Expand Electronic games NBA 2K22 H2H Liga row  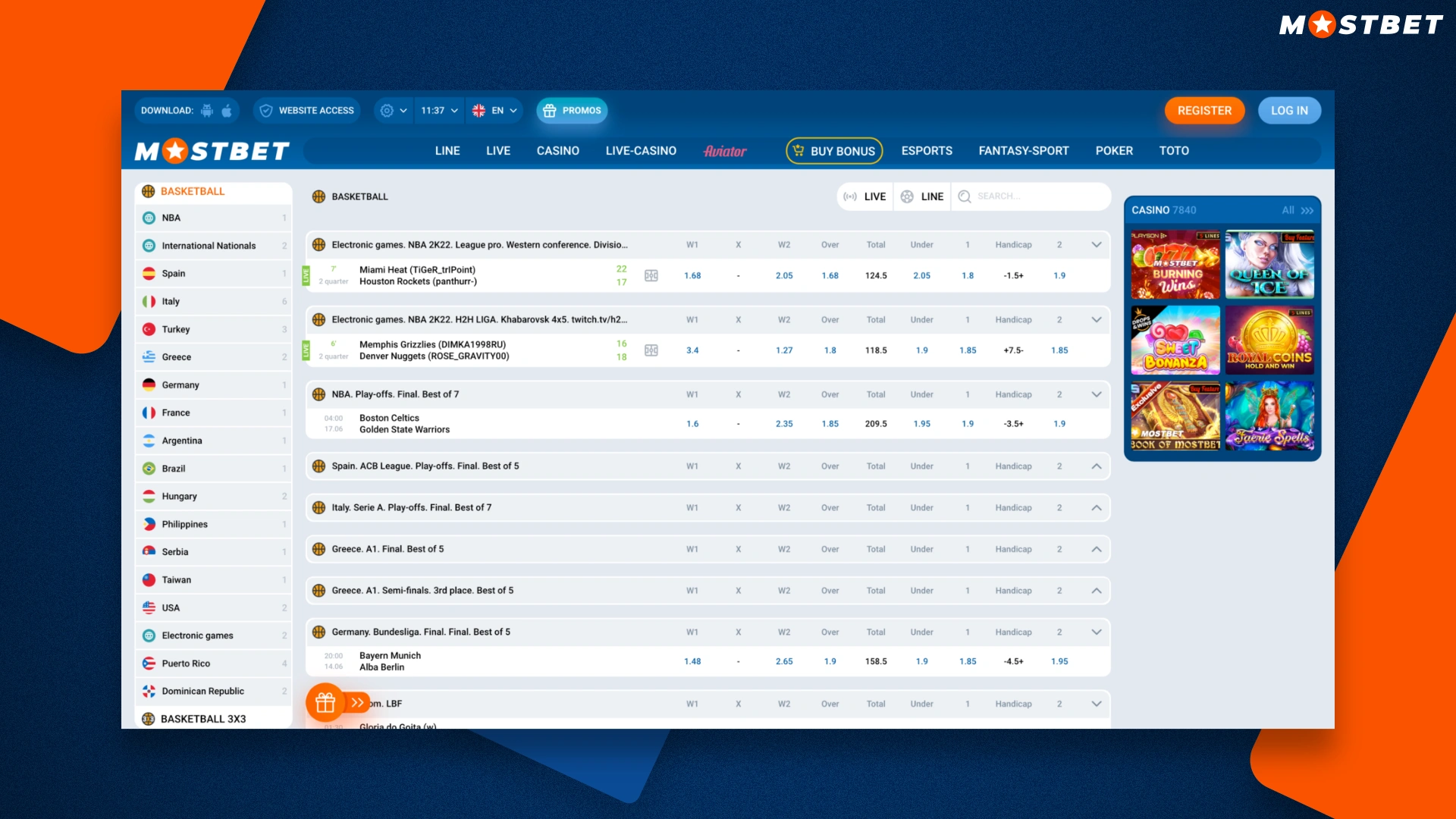[x=1097, y=319]
